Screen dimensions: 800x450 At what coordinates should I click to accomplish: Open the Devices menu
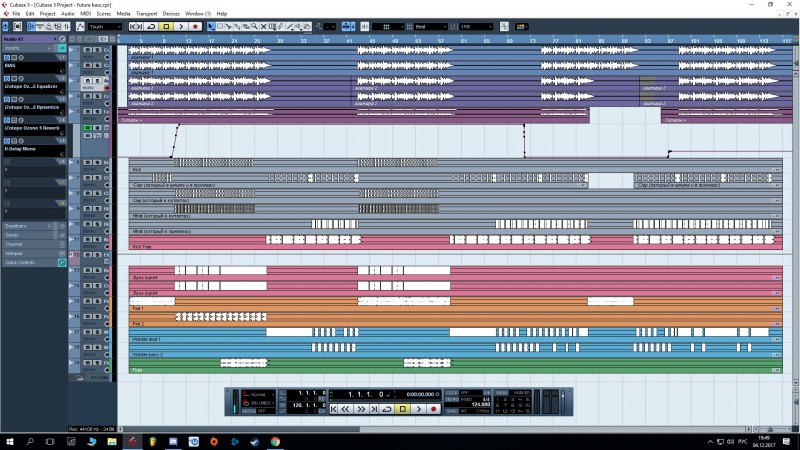(171, 14)
